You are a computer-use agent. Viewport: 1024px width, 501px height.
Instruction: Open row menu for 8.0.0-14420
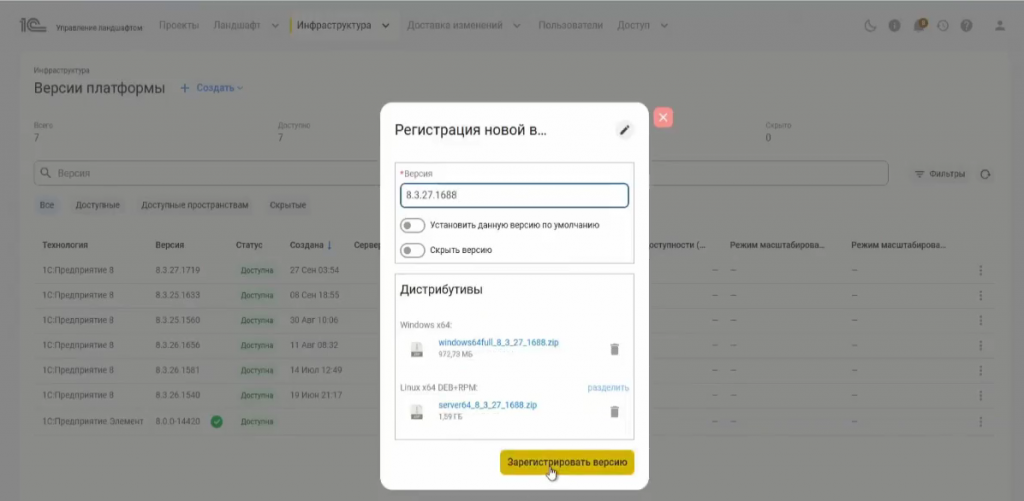pyautogui.click(x=980, y=421)
